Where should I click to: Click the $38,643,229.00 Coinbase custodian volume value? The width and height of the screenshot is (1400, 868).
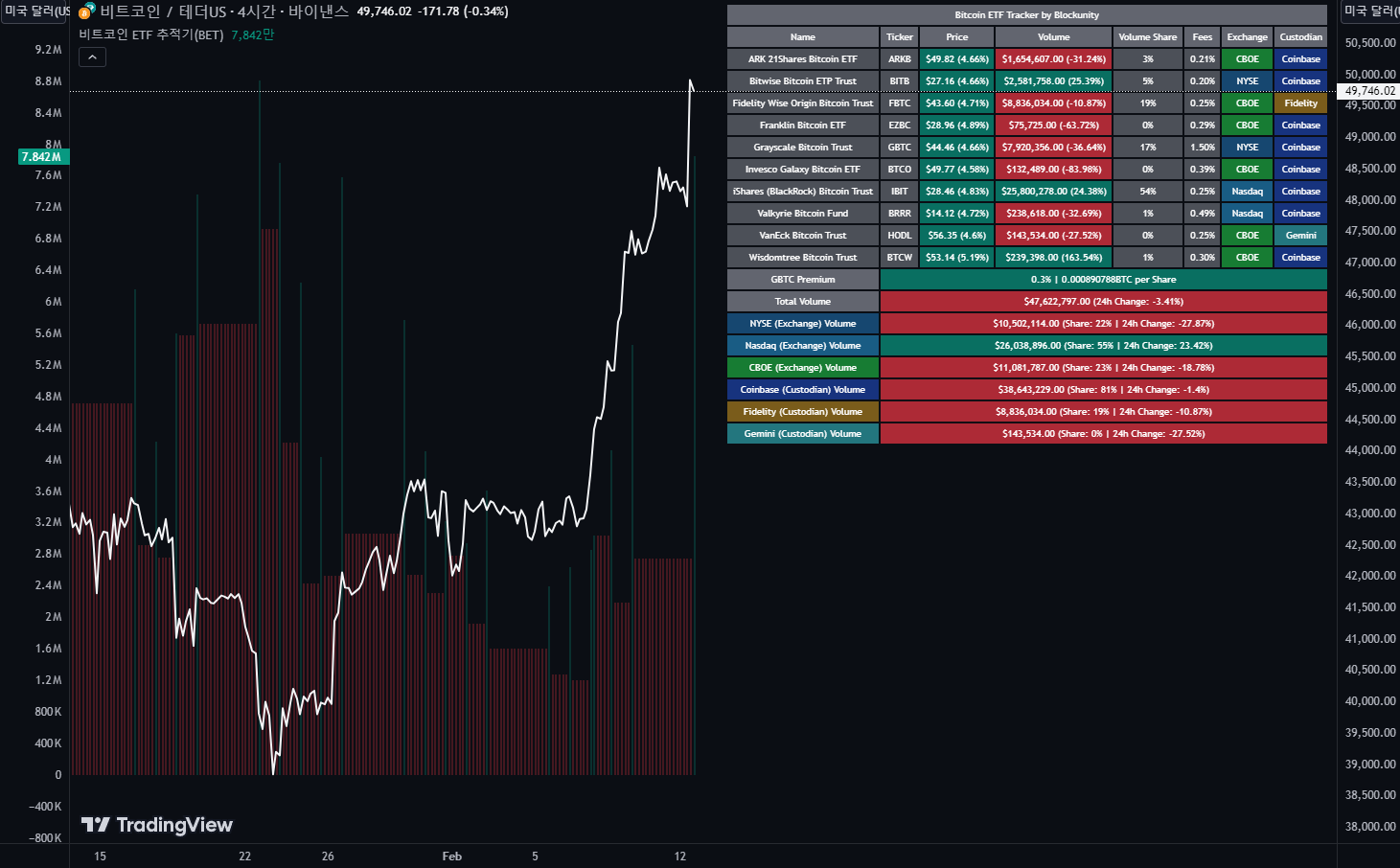[x=1104, y=390]
